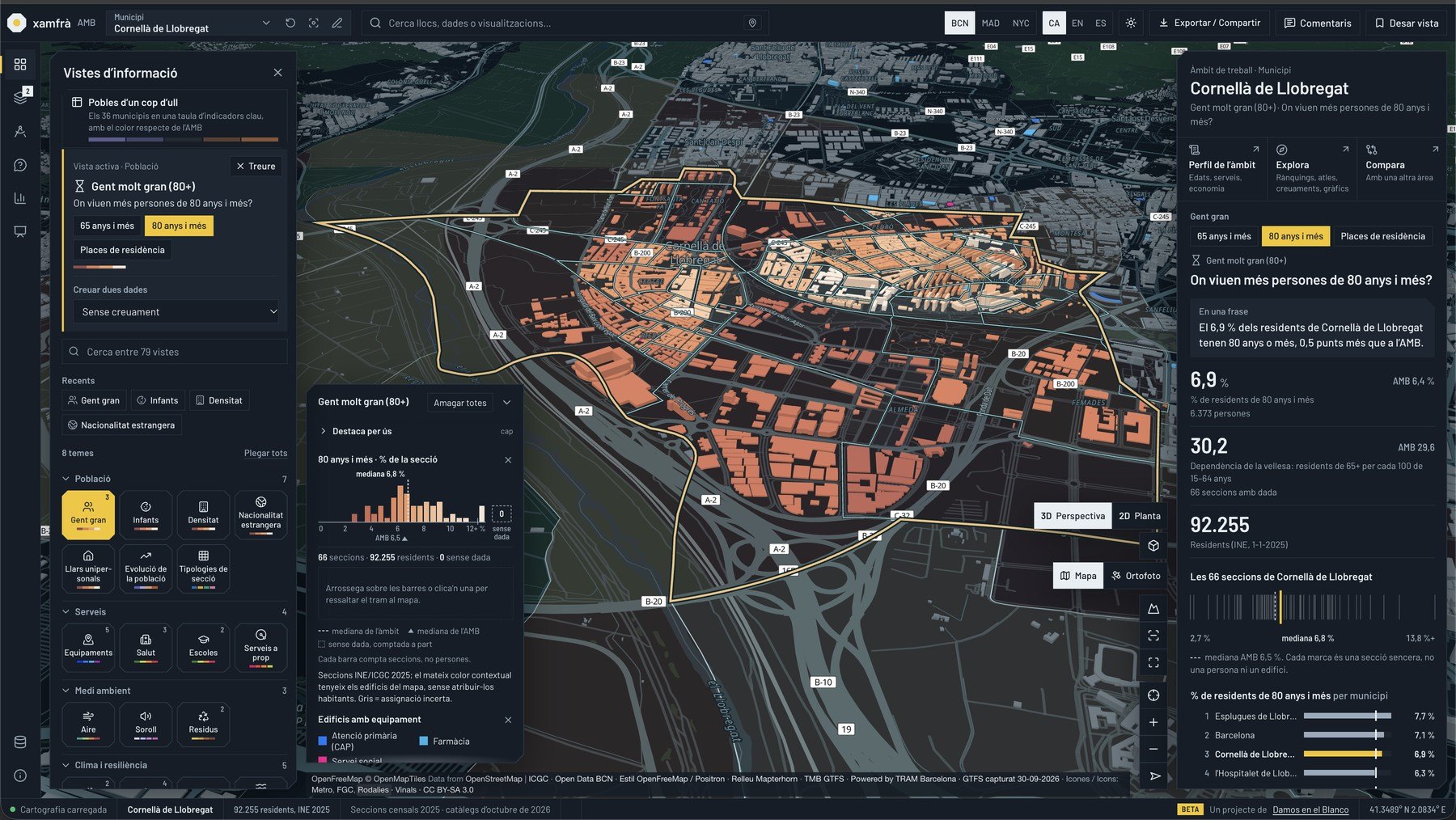Open the Damos en el Blanco link
This screenshot has width=1456, height=820.
1310,809
